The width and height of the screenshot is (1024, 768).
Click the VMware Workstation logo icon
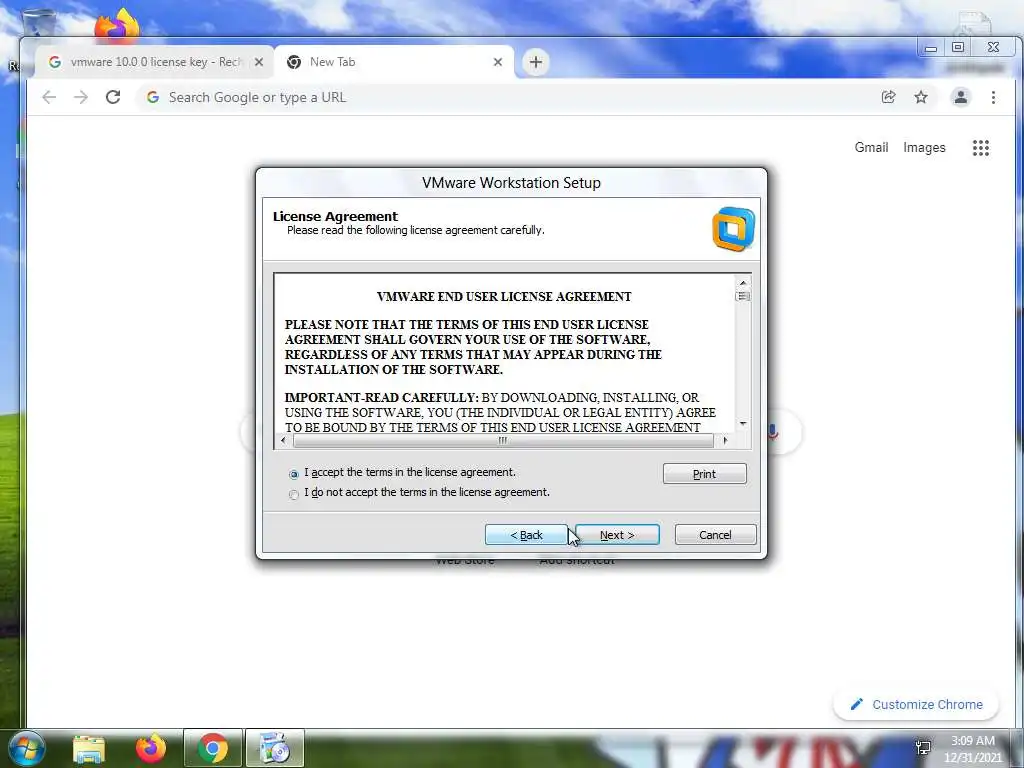(733, 229)
